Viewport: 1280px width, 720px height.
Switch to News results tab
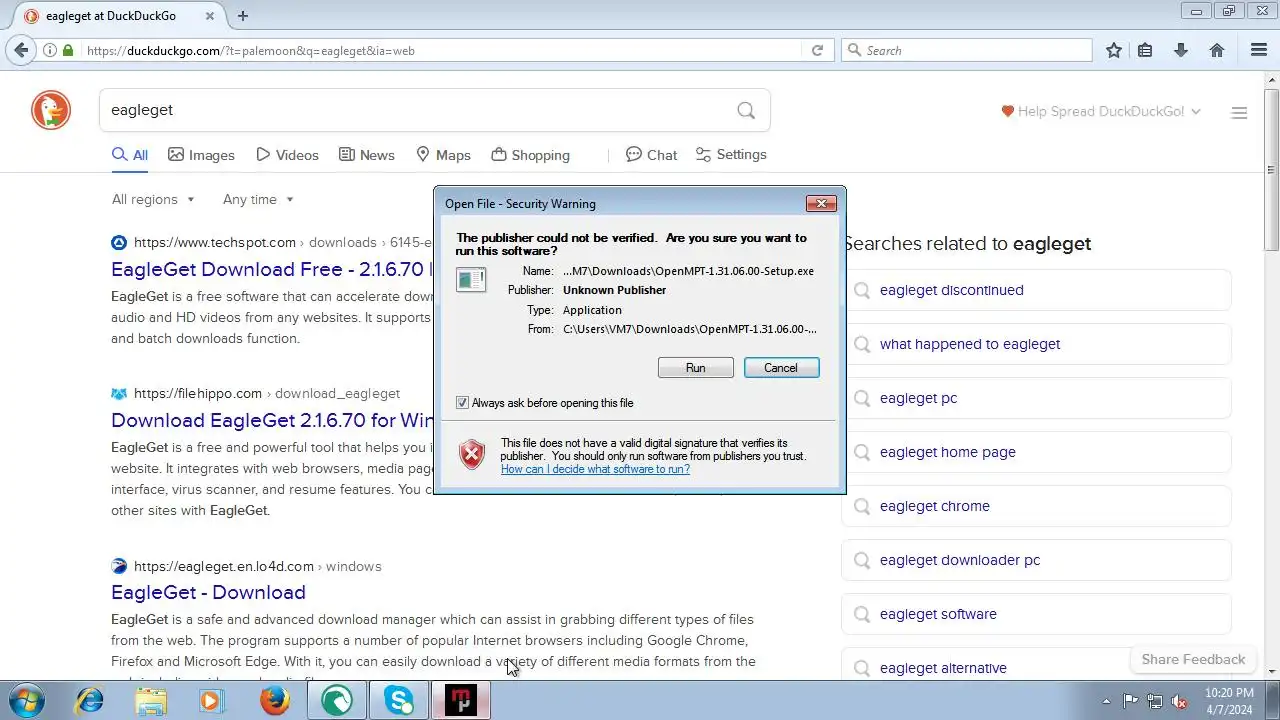[367, 155]
